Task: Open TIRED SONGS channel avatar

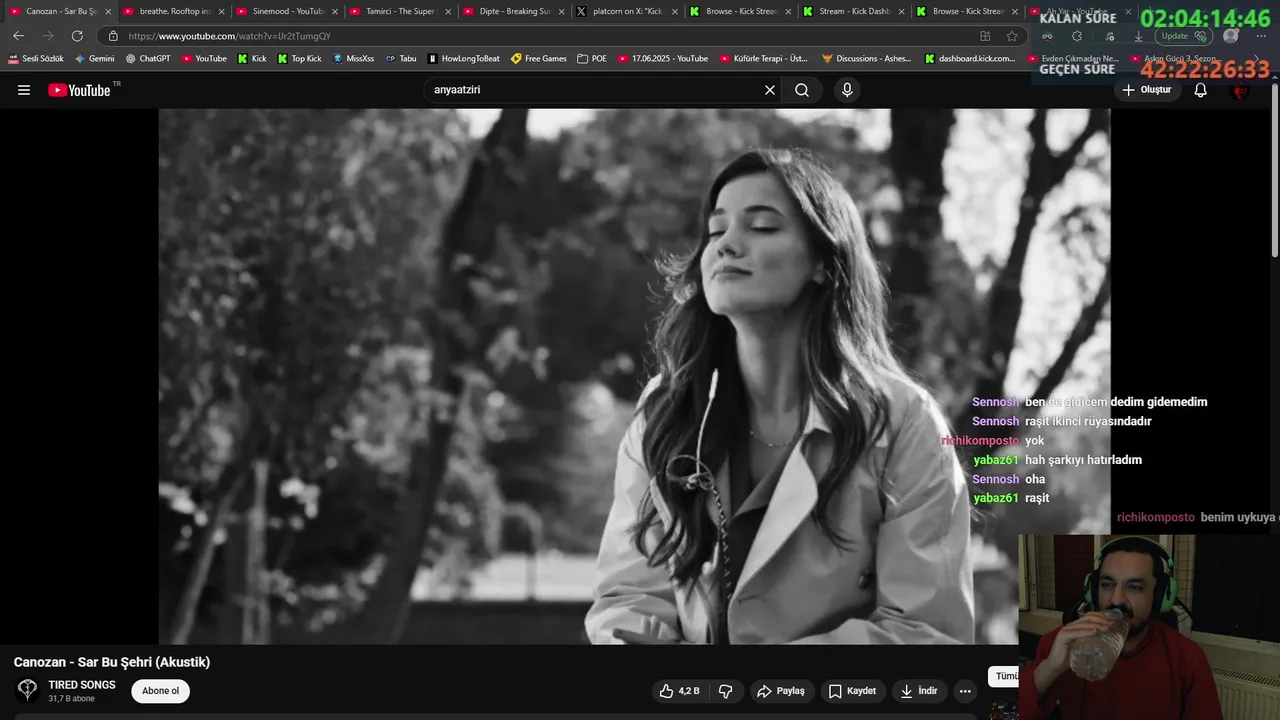Action: click(28, 690)
